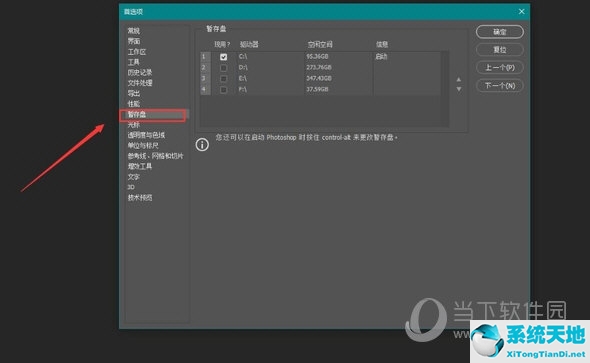Click the 启动 info cell for C:\
This screenshot has height=363, width=590.
(381, 57)
